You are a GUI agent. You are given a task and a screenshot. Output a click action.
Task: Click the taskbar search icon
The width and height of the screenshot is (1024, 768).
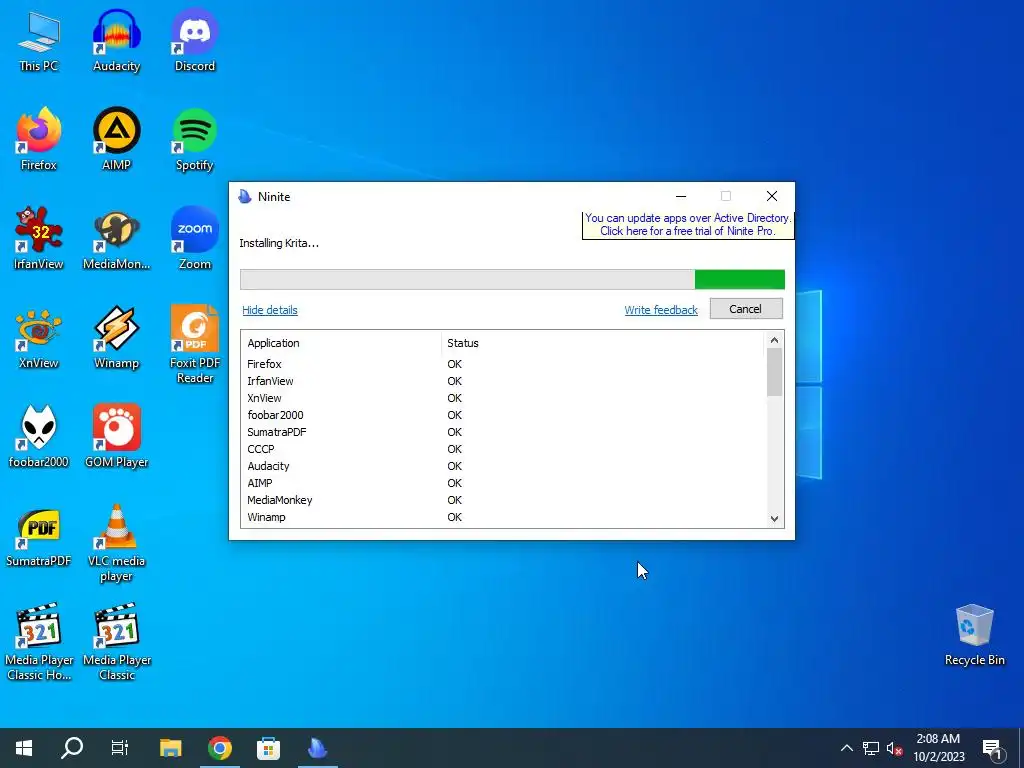(72, 748)
